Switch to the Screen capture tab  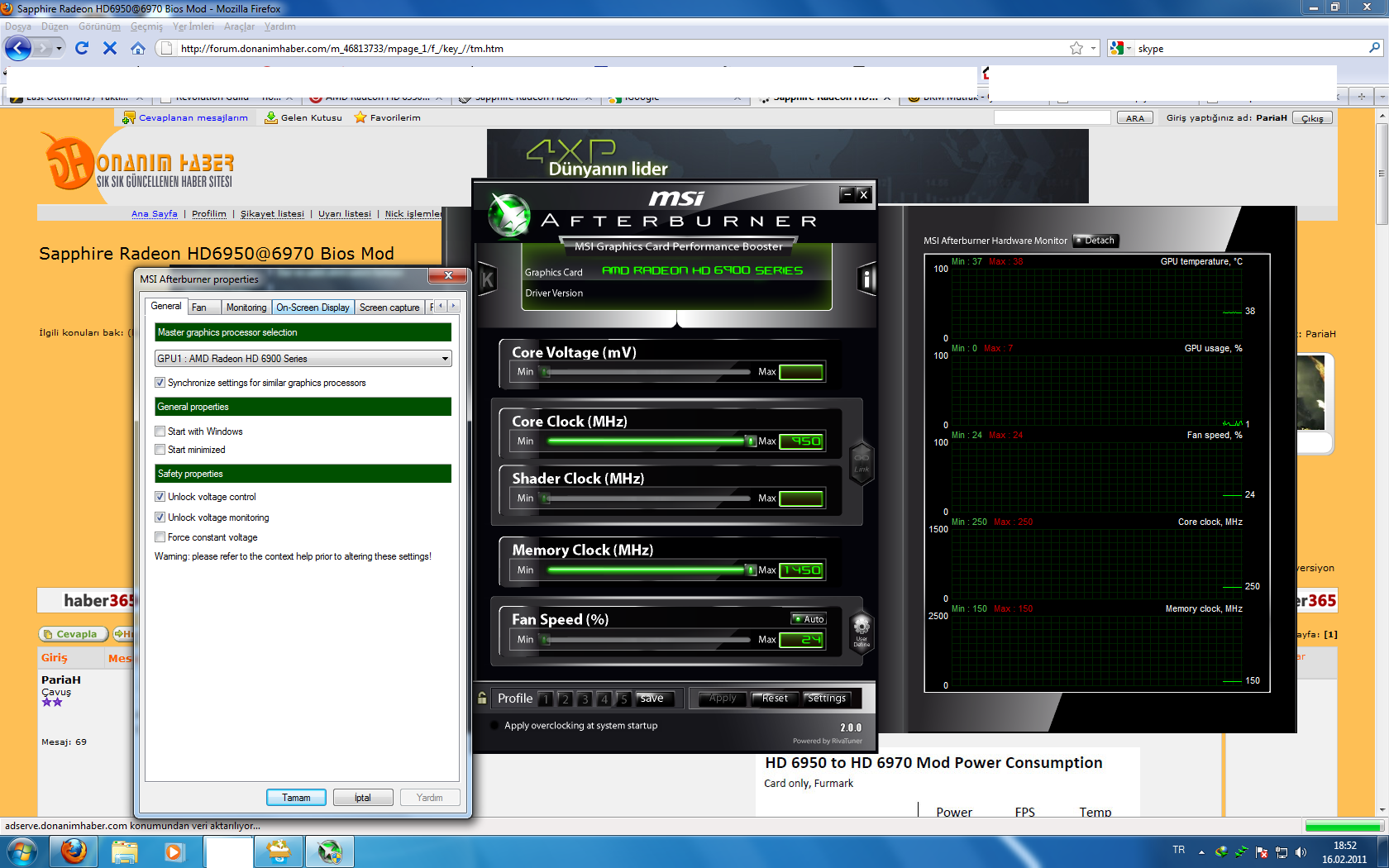pos(389,308)
